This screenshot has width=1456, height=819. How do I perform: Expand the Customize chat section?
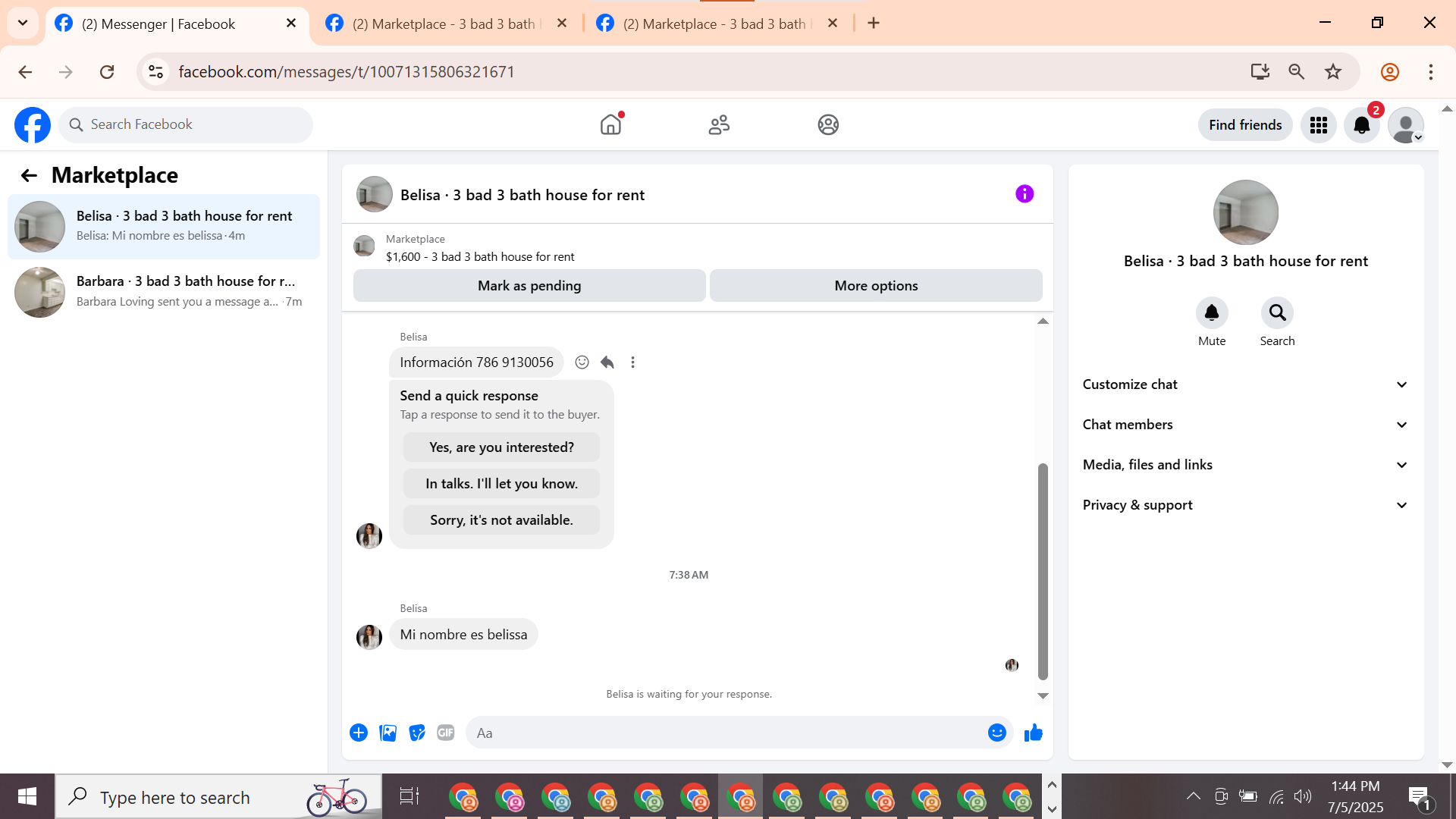(1245, 384)
